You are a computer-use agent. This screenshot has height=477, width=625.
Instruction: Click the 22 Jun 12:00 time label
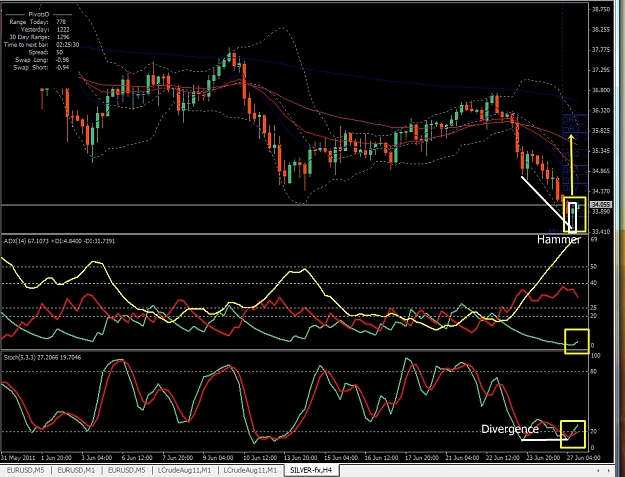[503, 457]
